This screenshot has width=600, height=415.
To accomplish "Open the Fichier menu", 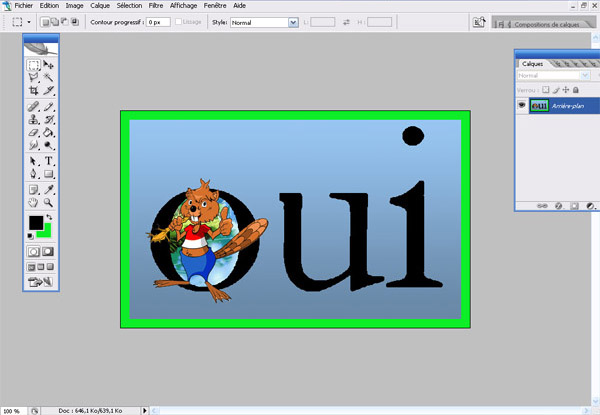I will pos(24,5).
